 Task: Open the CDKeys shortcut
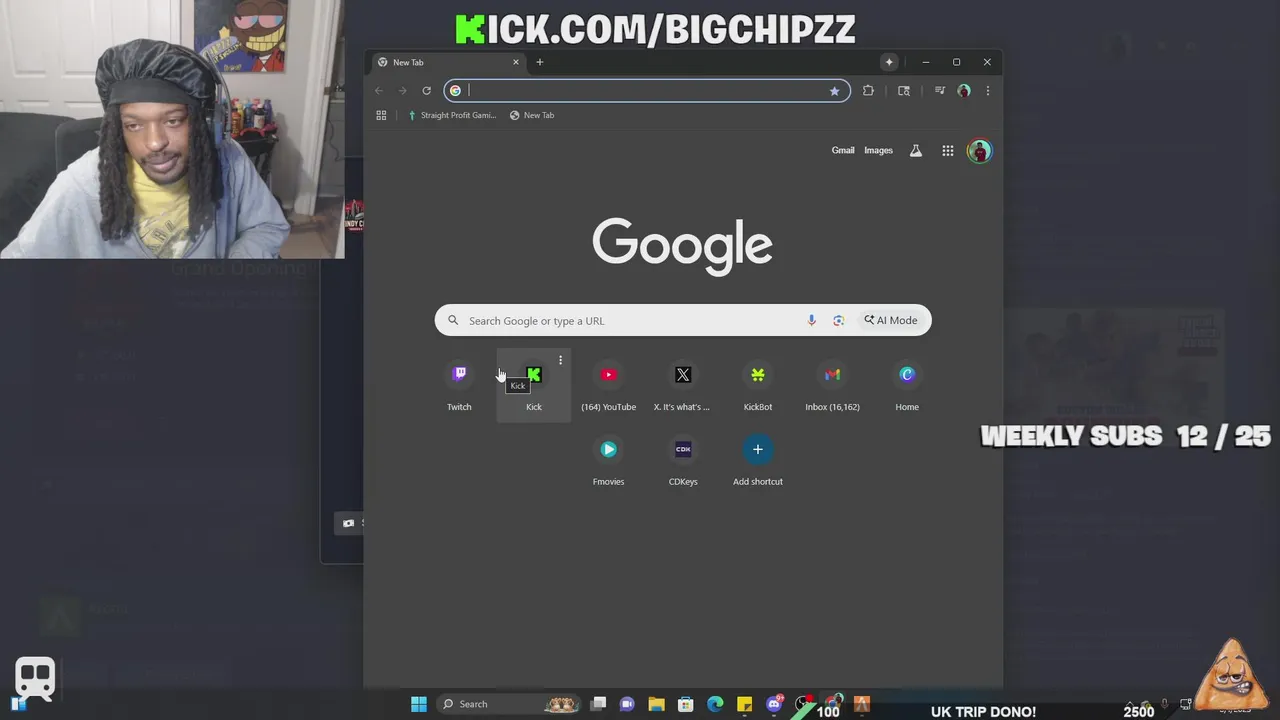683,460
